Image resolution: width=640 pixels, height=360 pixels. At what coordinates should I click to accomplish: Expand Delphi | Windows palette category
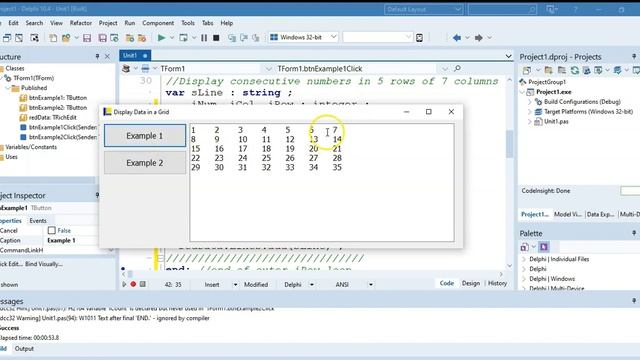point(524,279)
